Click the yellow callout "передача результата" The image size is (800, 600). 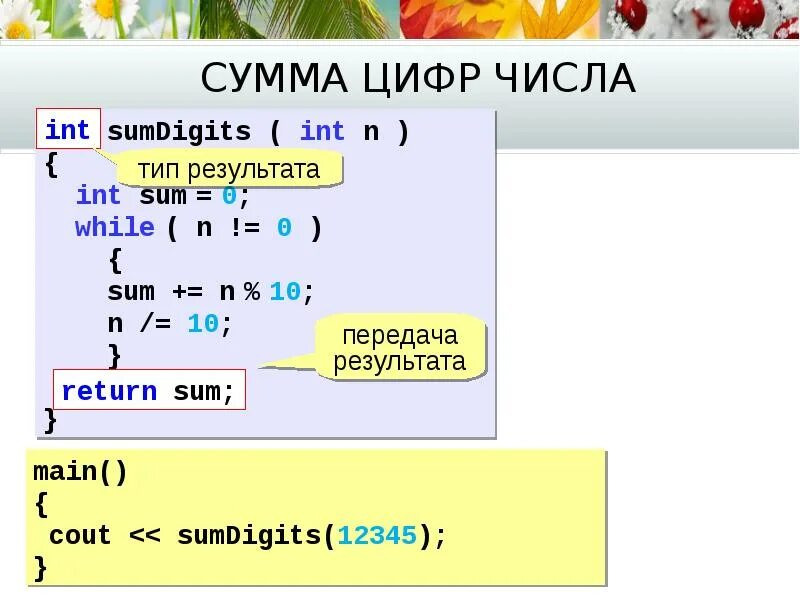(400, 348)
